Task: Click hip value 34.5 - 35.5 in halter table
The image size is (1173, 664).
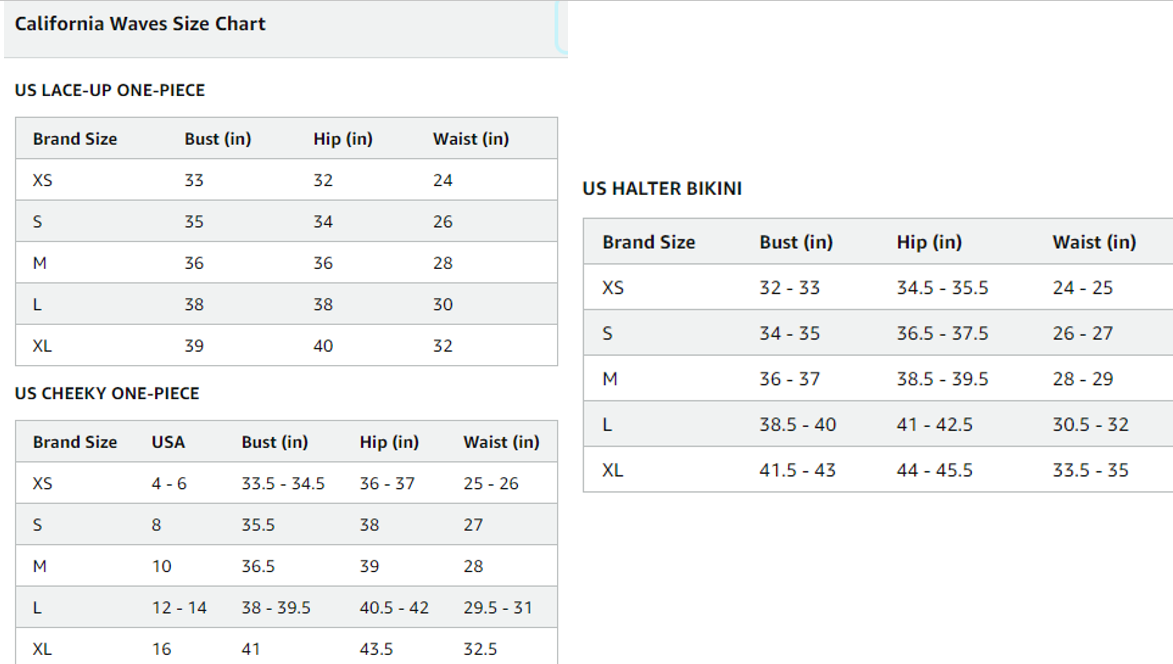Action: 943,288
